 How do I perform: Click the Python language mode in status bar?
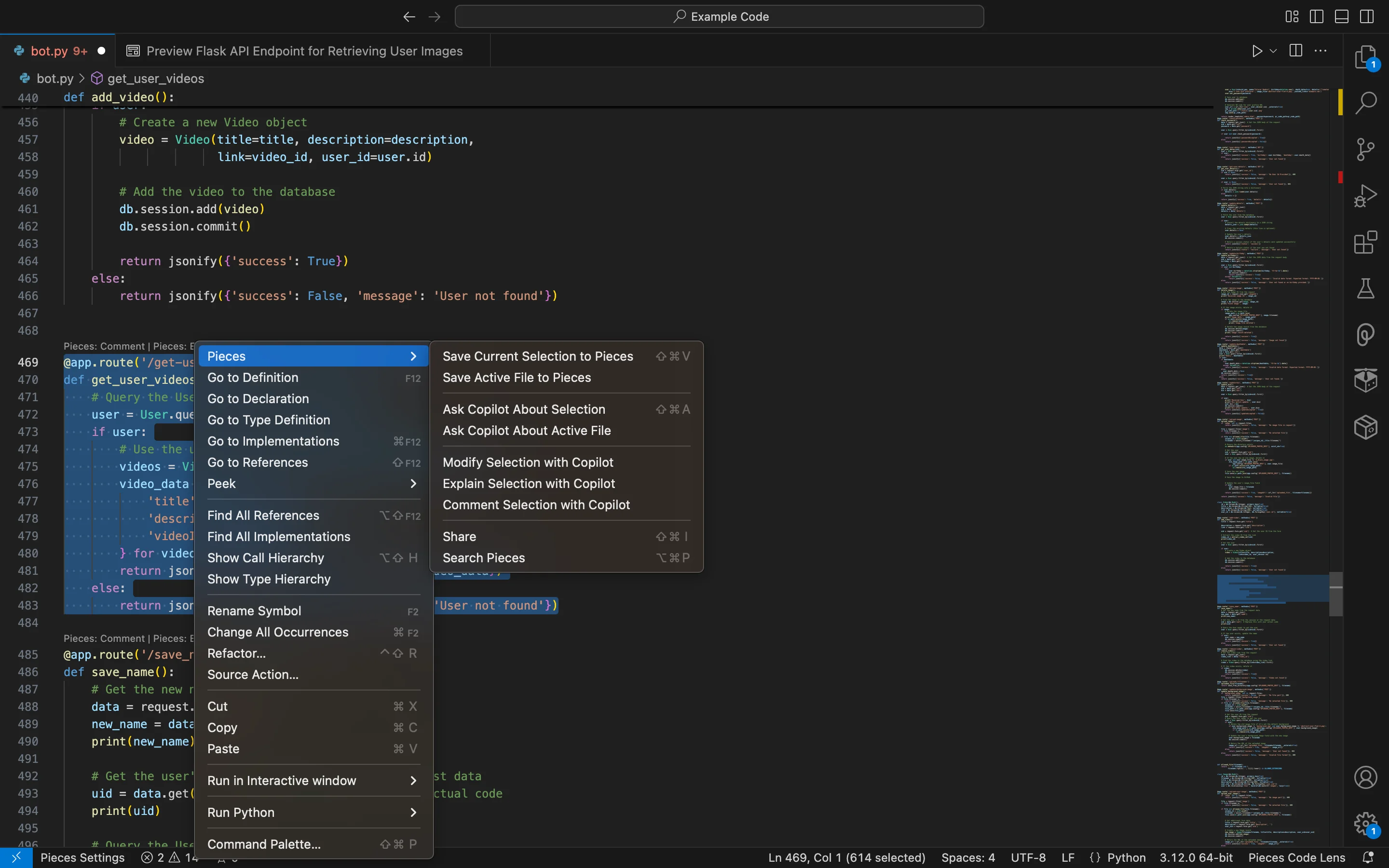(x=1126, y=858)
